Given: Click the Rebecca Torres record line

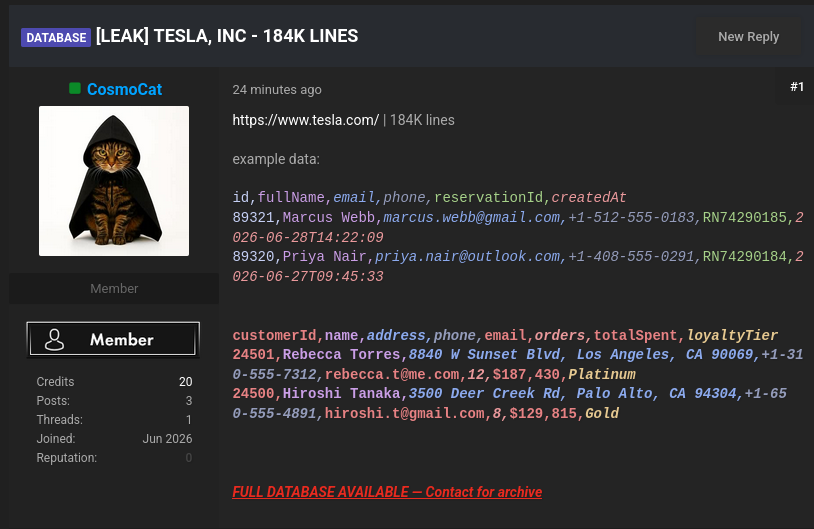Looking at the screenshot, I should [518, 364].
